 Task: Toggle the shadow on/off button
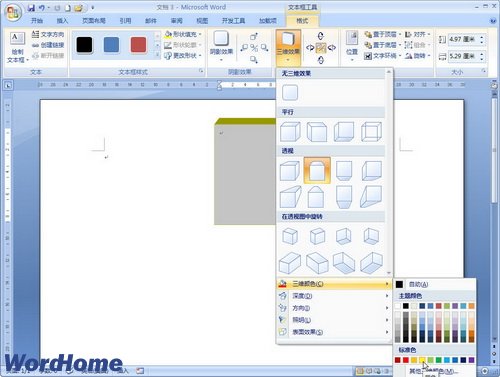254,48
